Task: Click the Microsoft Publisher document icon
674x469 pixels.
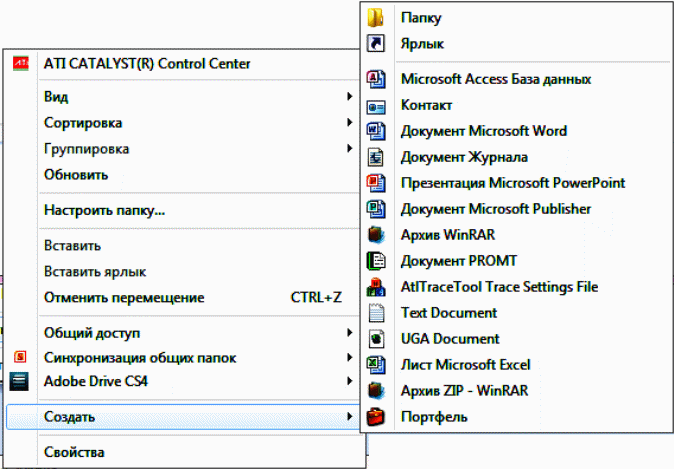Action: [x=376, y=209]
